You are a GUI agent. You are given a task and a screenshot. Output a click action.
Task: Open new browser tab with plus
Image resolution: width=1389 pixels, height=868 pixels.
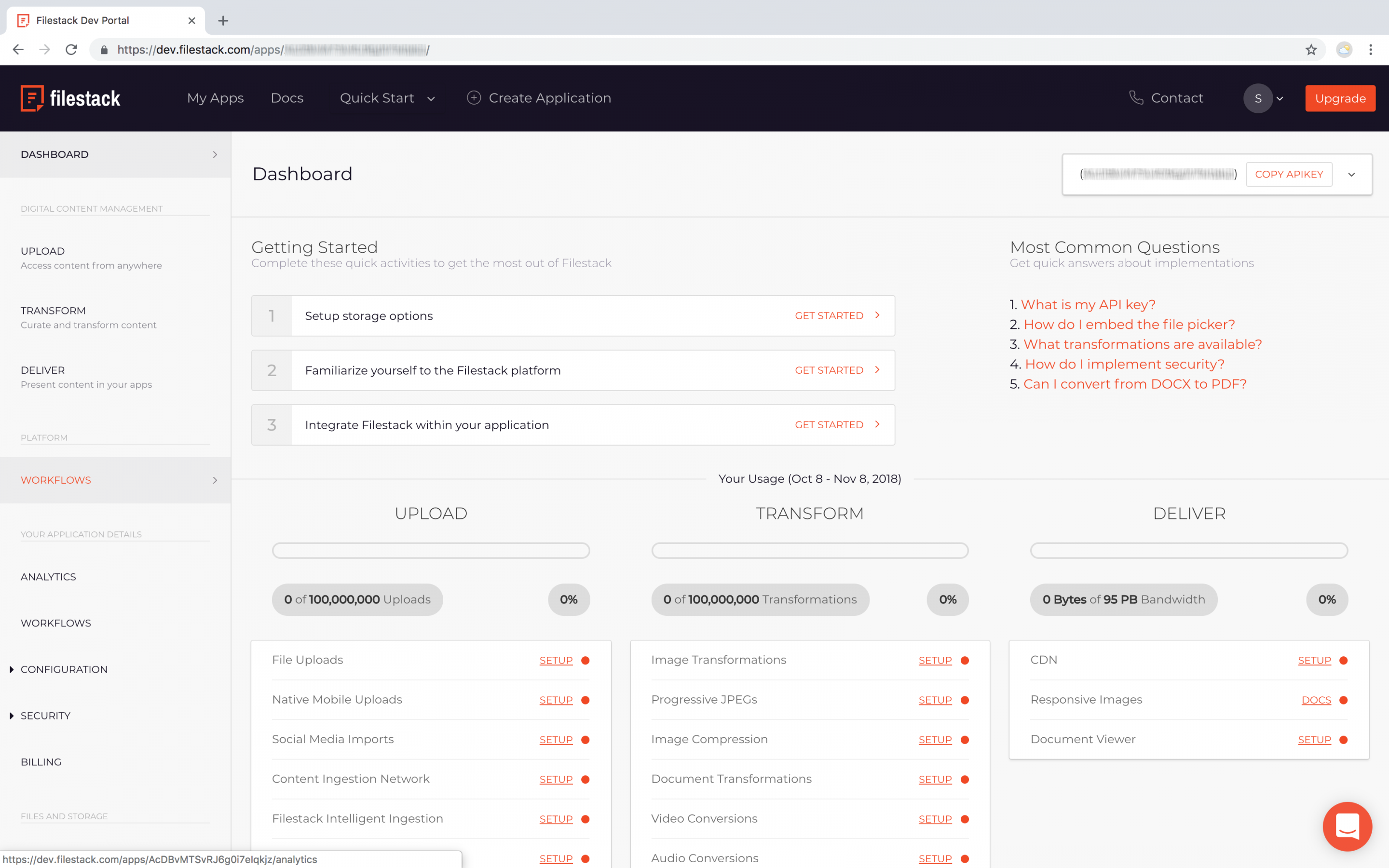223,21
